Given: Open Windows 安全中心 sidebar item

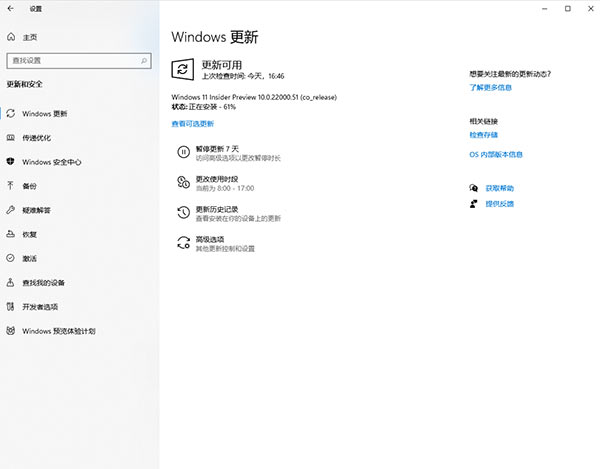Looking at the screenshot, I should coord(52,162).
